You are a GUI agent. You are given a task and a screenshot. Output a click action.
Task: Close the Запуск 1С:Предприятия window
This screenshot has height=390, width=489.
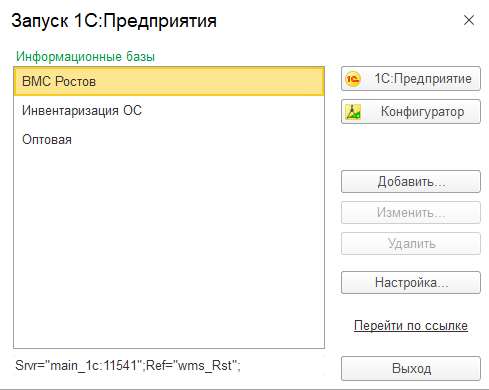[469, 20]
